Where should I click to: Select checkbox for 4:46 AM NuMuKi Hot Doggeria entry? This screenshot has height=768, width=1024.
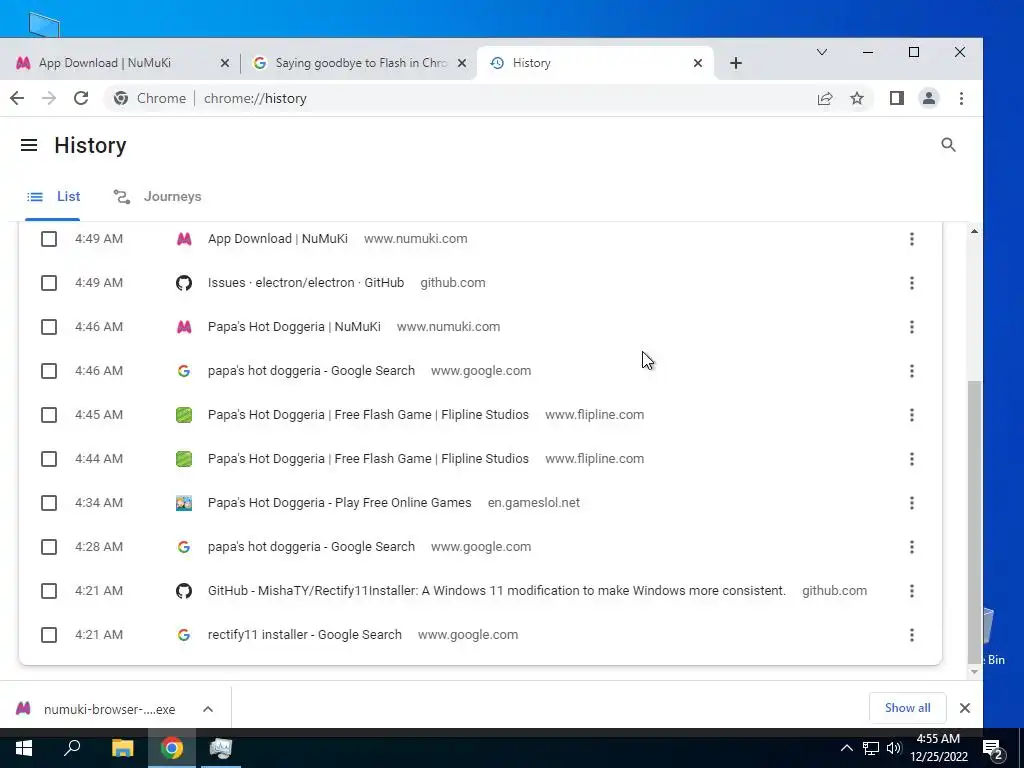coord(49,327)
